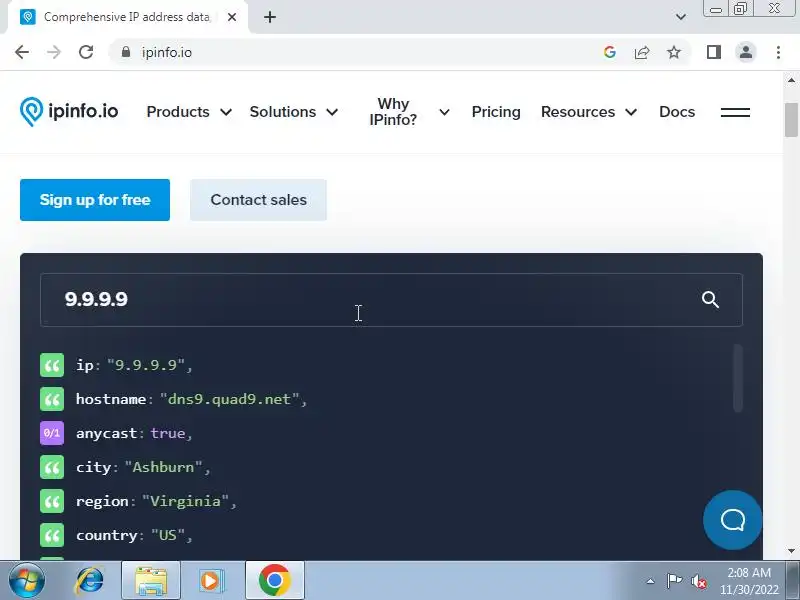Click the taskbar clock showing 2:08 AM
800x600 pixels.
pyautogui.click(x=749, y=581)
